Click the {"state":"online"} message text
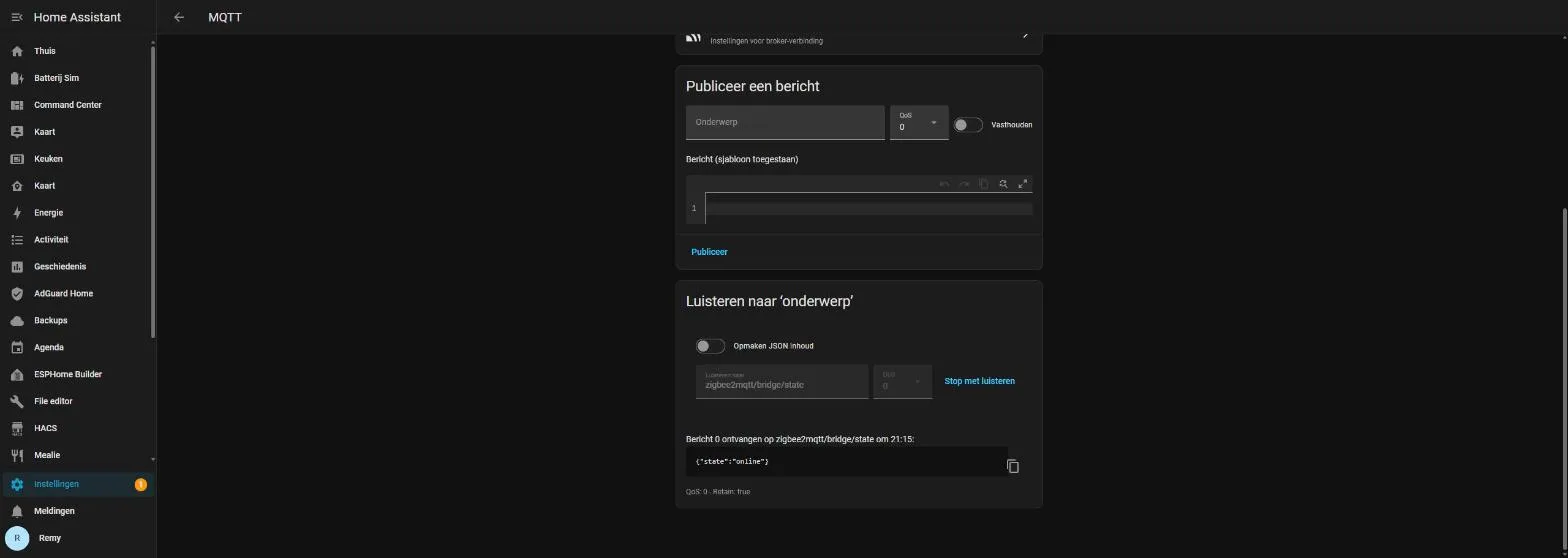 [x=732, y=461]
